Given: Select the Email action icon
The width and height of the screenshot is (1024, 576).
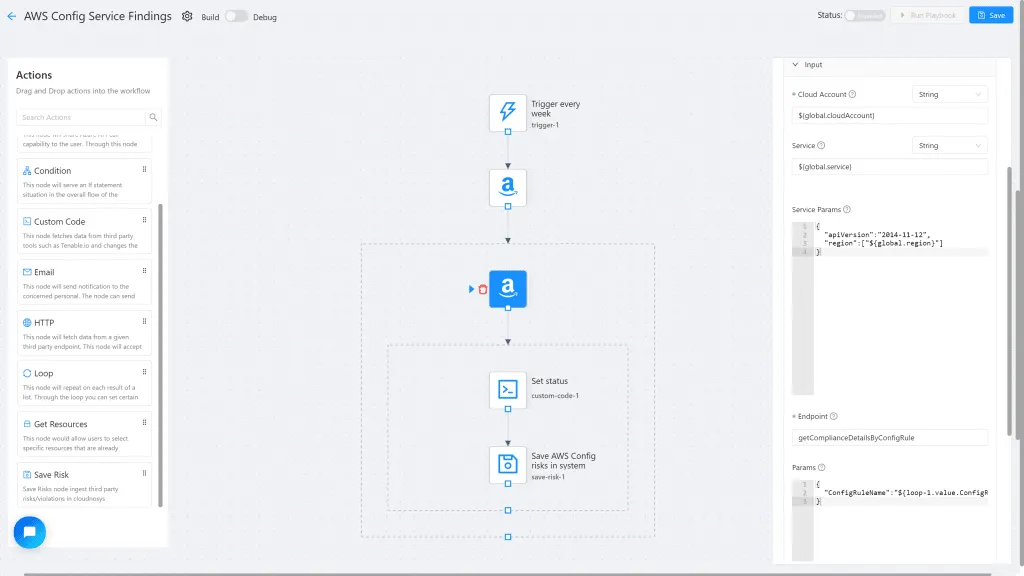Looking at the screenshot, I should tap(27, 272).
